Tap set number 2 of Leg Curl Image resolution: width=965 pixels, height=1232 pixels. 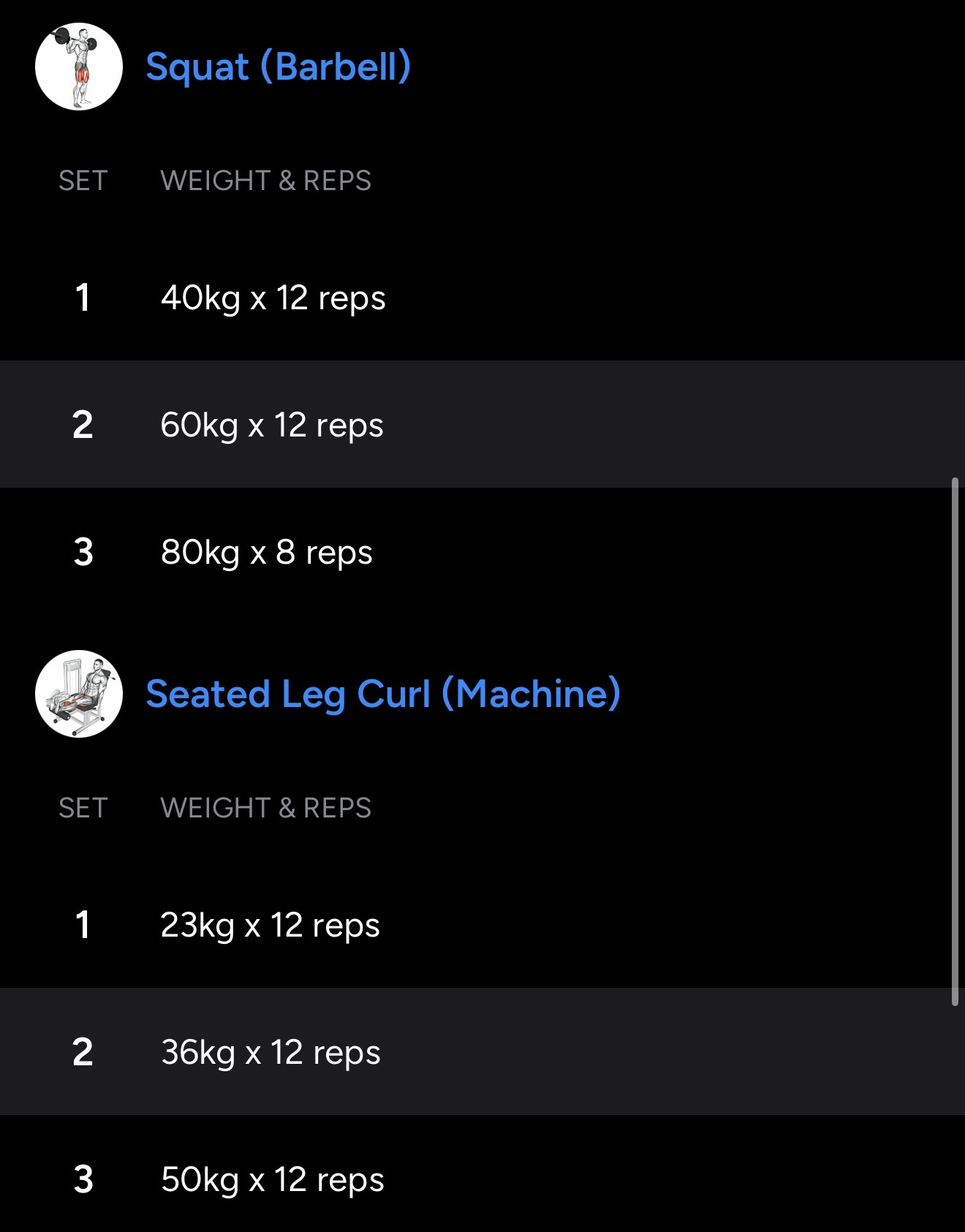(x=83, y=1052)
